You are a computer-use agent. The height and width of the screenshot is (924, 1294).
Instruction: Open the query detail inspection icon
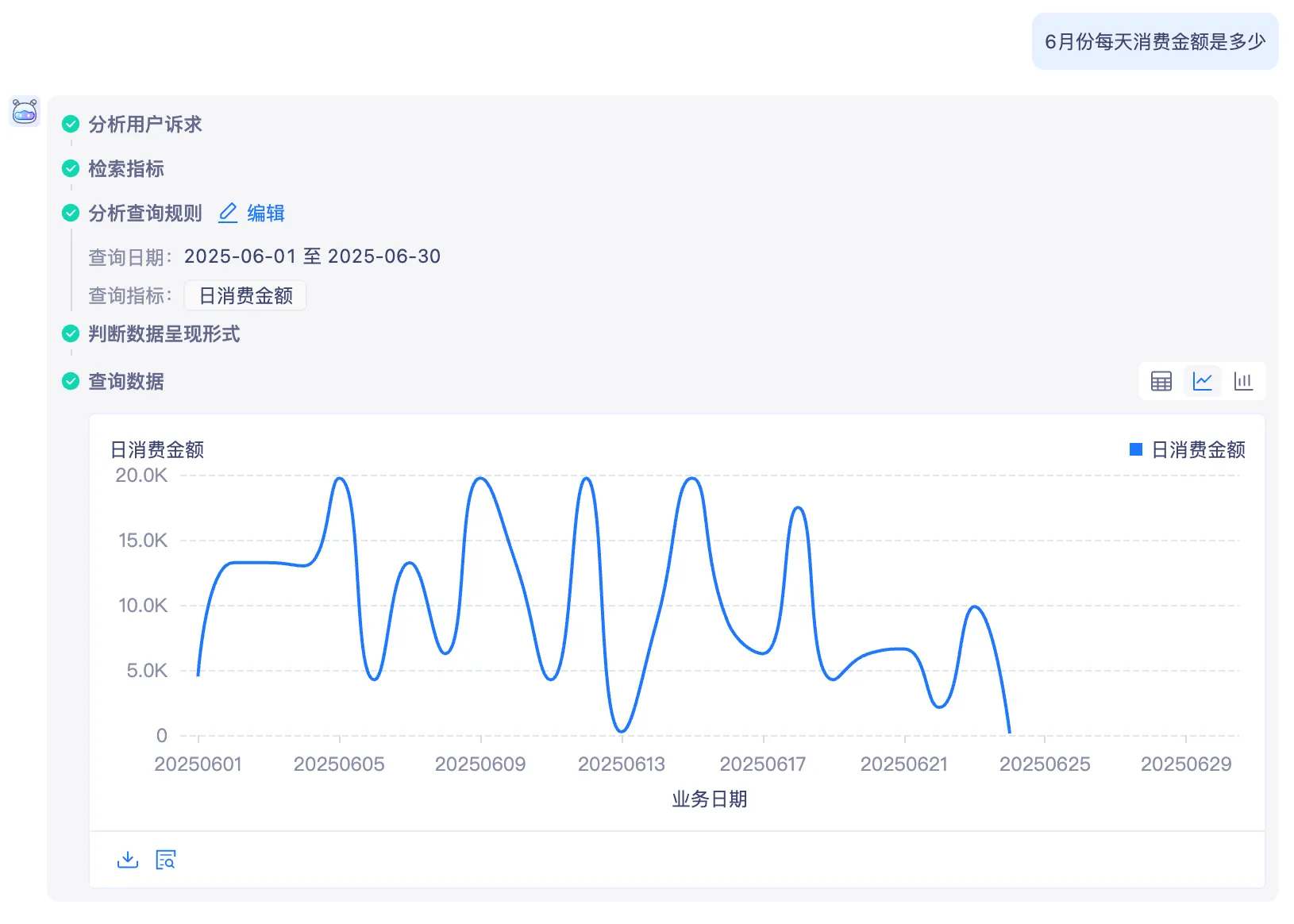tap(165, 860)
